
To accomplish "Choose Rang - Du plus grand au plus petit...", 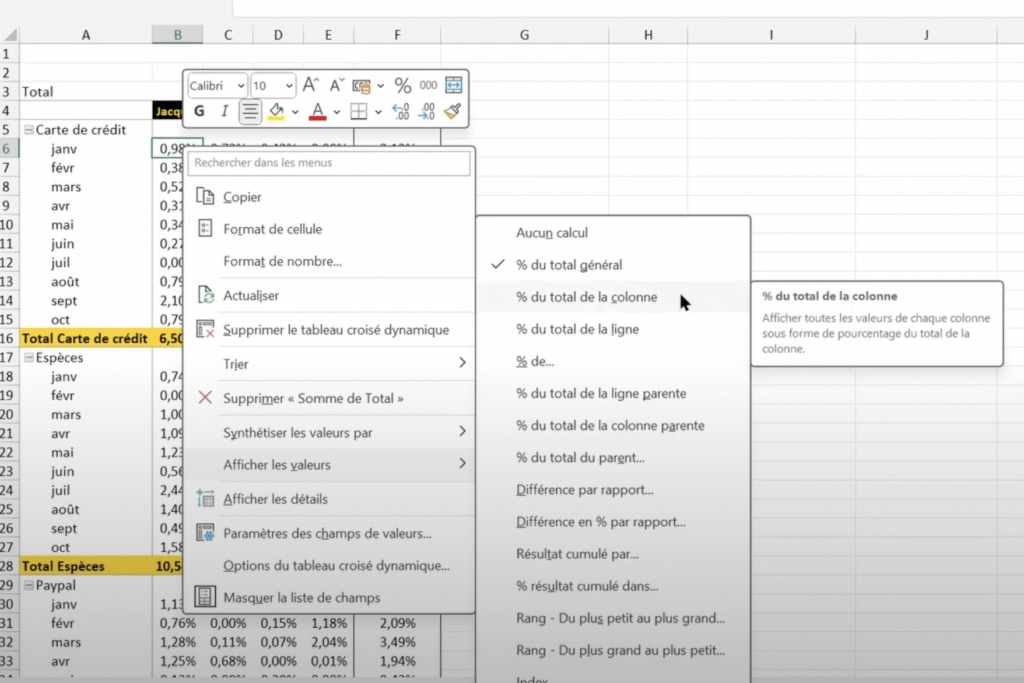I will tap(613, 650).
